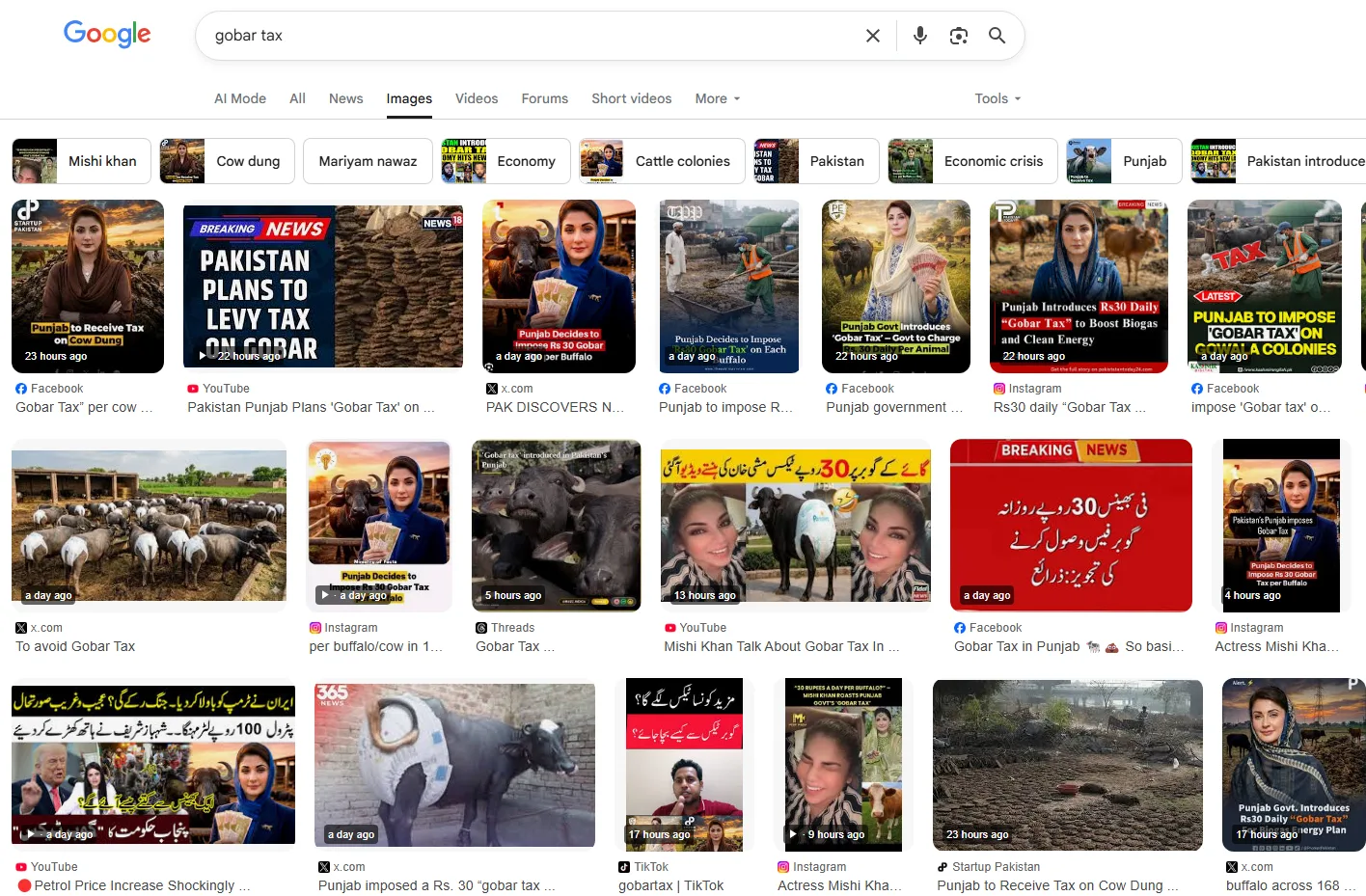The width and height of the screenshot is (1366, 896).
Task: Start voice search with the microphone icon
Action: click(x=919, y=36)
